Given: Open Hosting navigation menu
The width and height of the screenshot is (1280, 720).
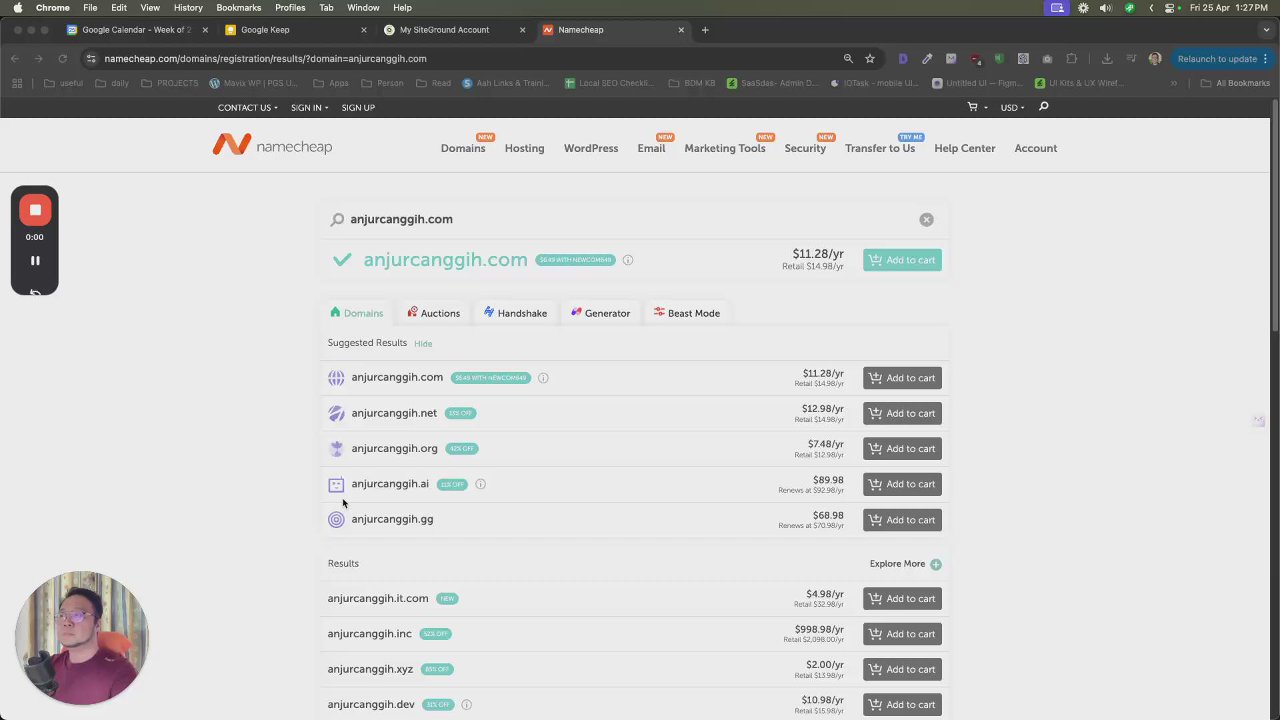Looking at the screenshot, I should pos(525,148).
